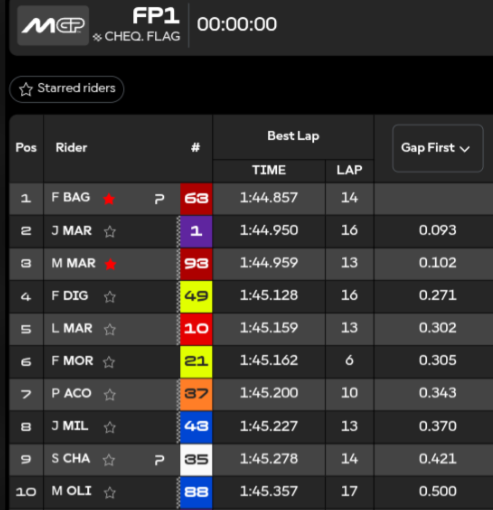This screenshot has height=510, width=493.
Task: Open the Gap First dropdown
Action: tap(438, 148)
